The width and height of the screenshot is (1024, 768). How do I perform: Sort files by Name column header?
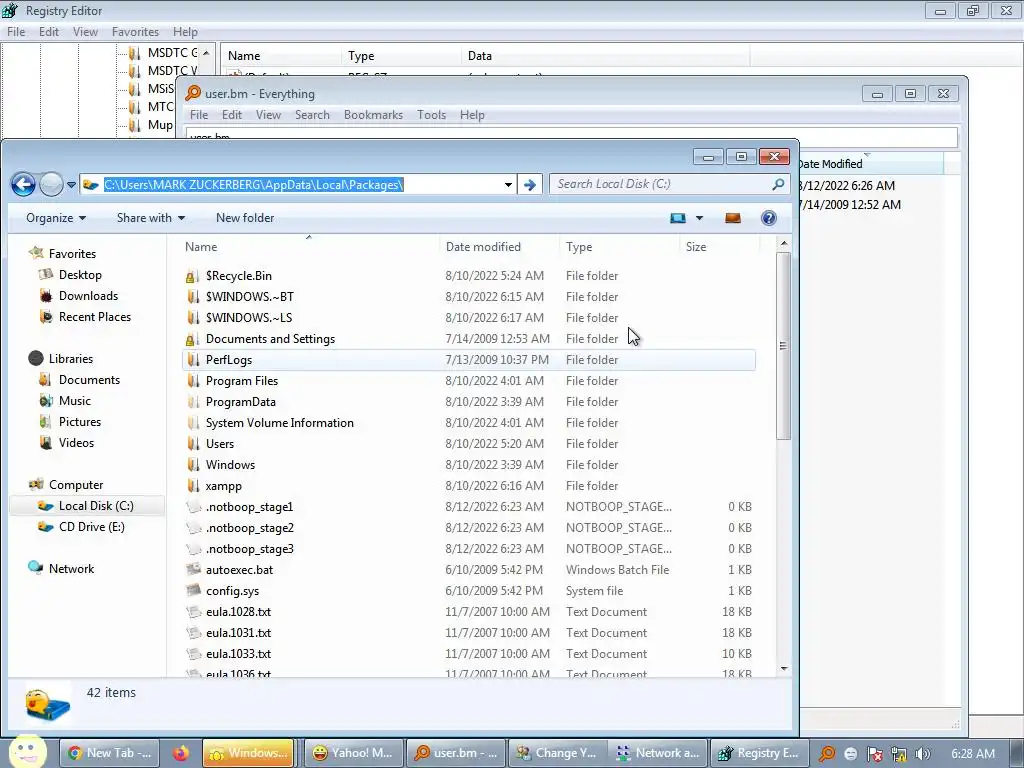coord(201,247)
